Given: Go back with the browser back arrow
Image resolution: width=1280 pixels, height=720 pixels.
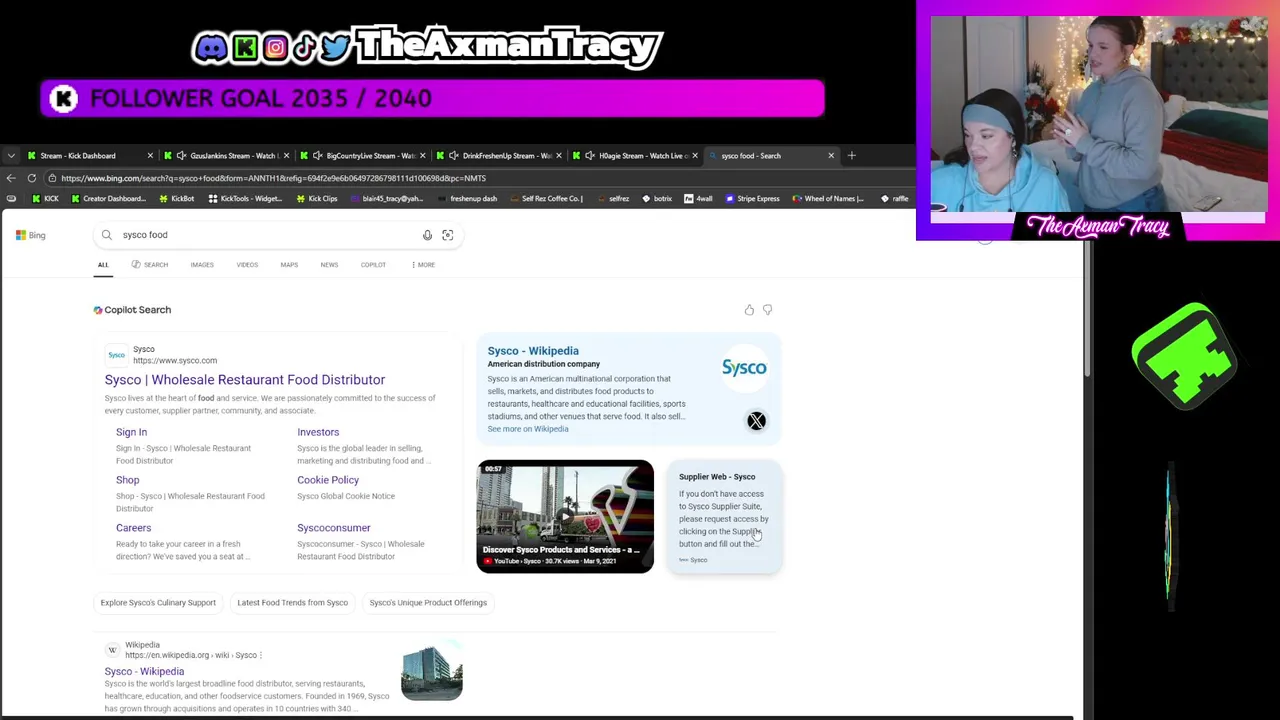Looking at the screenshot, I should 11,178.
